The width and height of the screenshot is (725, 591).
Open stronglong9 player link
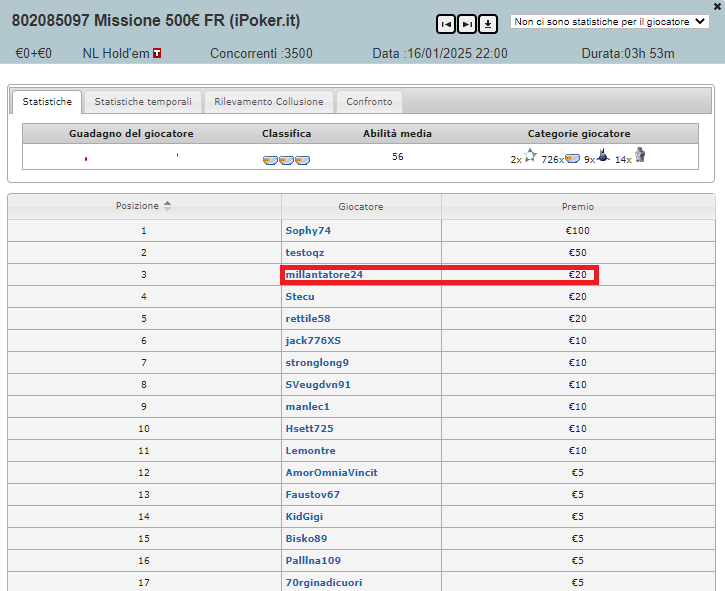[x=317, y=363]
